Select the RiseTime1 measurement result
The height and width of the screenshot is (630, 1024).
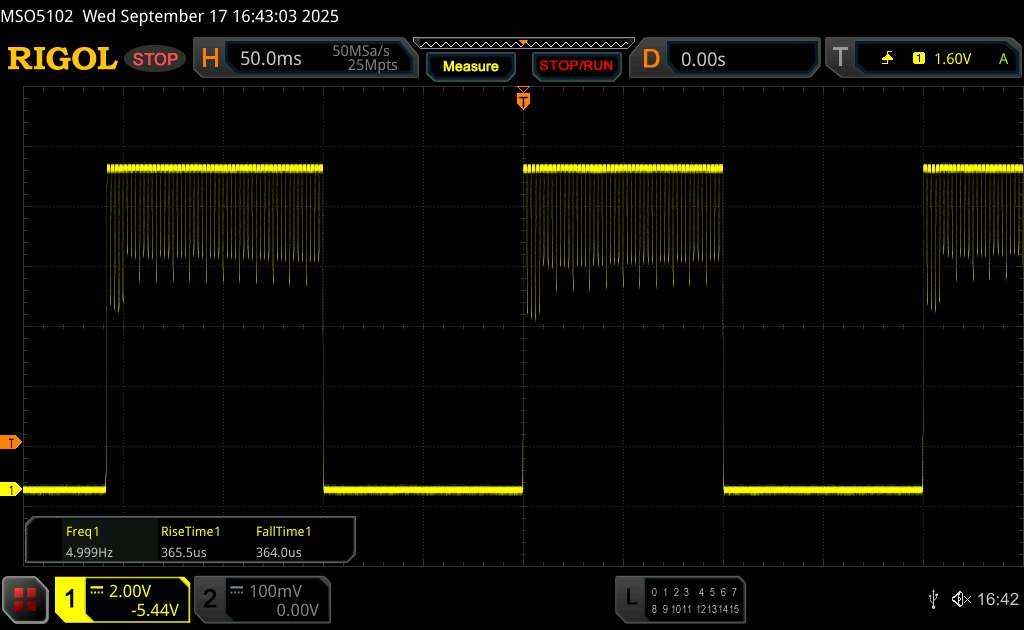(190, 542)
